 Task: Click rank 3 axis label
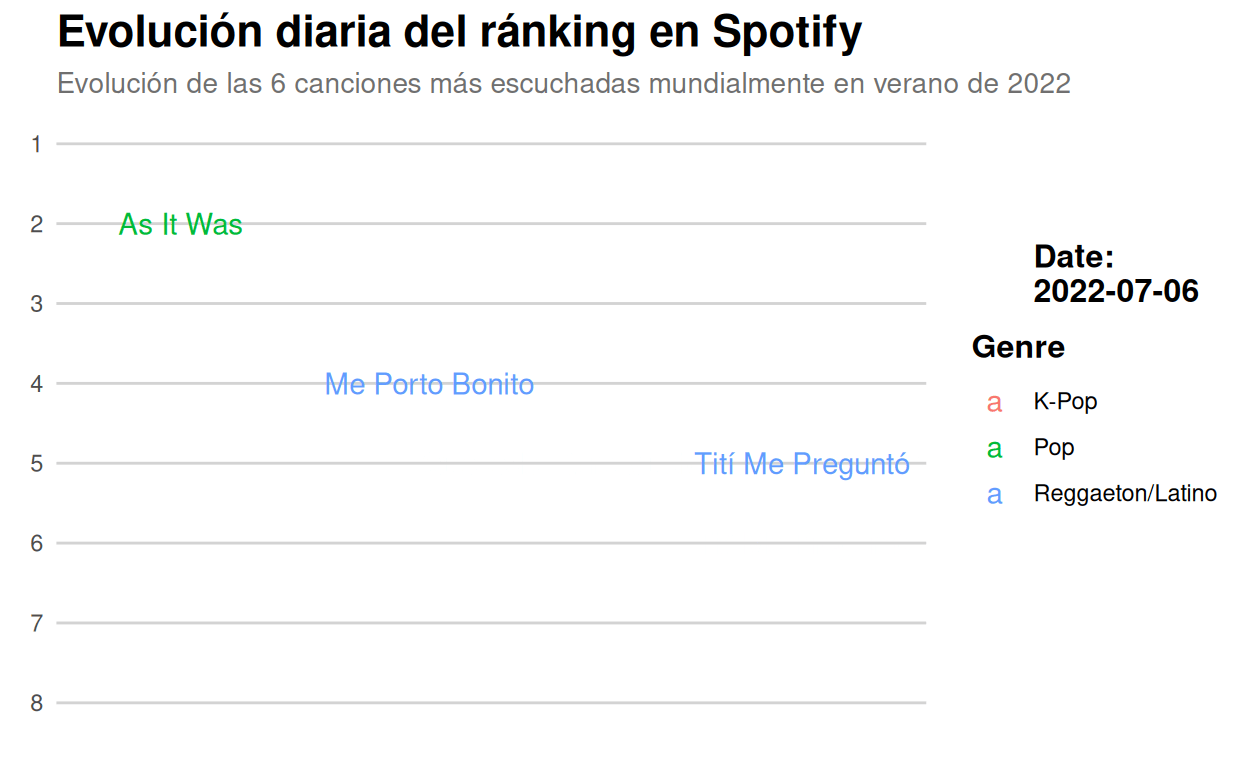[37, 304]
